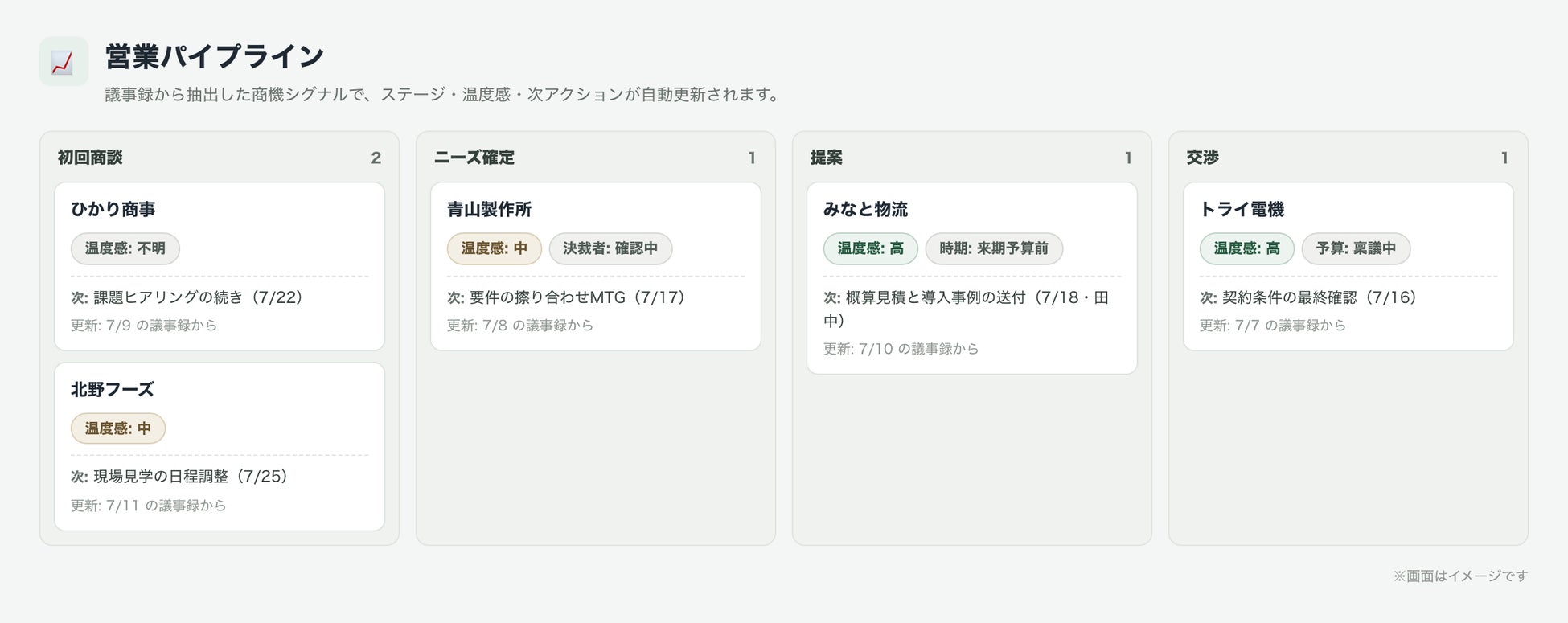
Task: Click the 決裁者: 確認中 tag
Action: coord(610,248)
